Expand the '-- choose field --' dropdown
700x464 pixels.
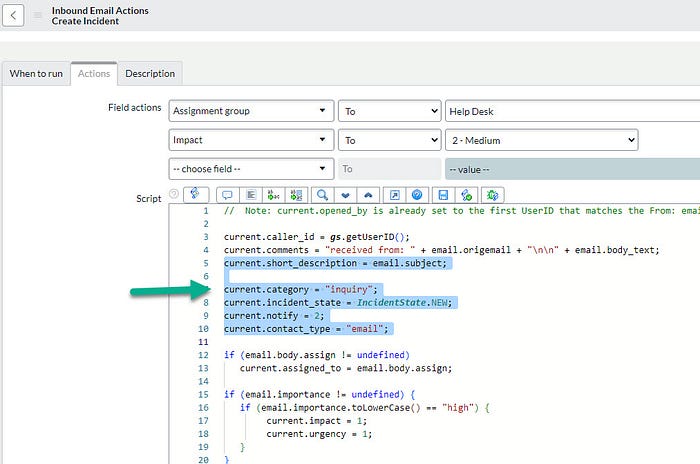250,169
